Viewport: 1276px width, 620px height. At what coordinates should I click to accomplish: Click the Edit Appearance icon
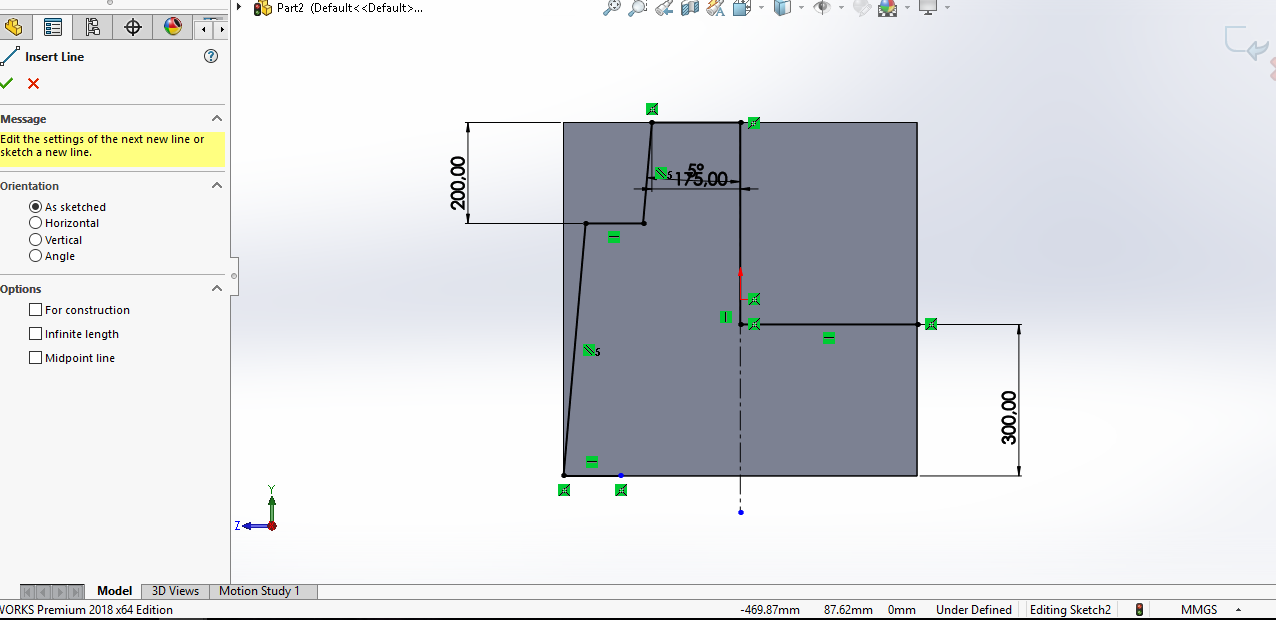click(862, 8)
